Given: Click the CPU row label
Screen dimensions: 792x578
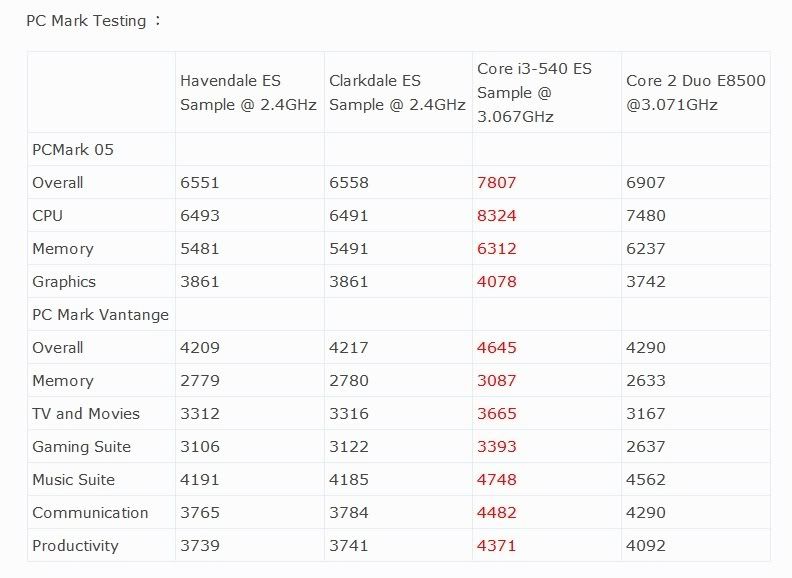Looking at the screenshot, I should pyautogui.click(x=48, y=216).
